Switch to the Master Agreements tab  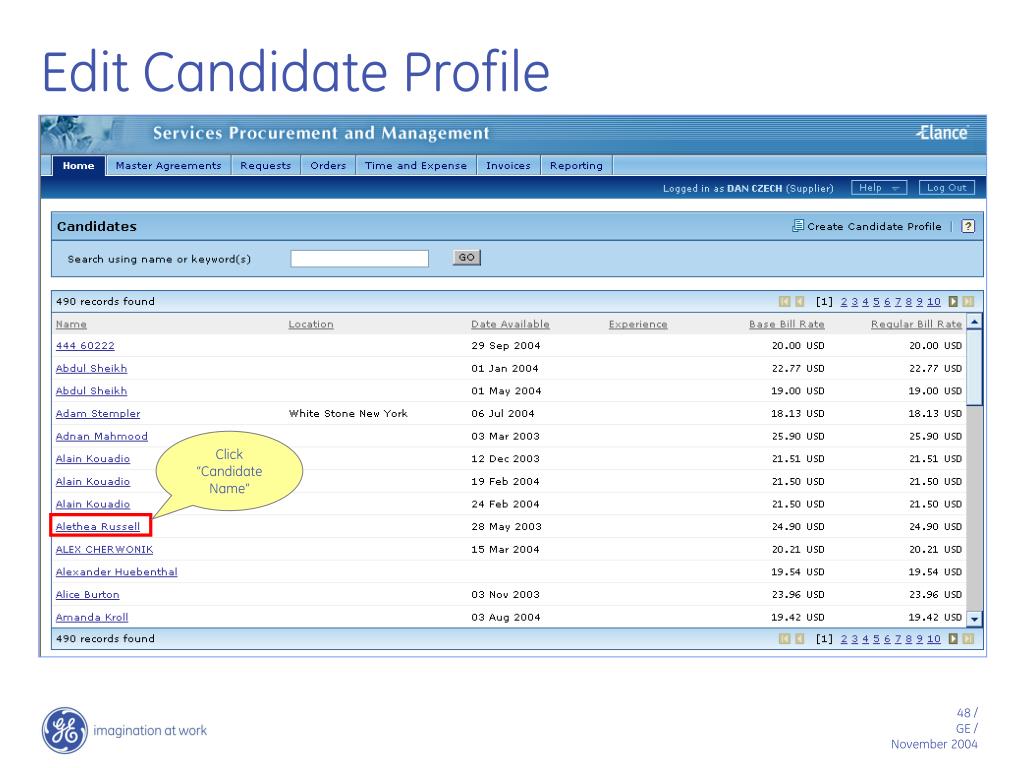click(x=168, y=166)
